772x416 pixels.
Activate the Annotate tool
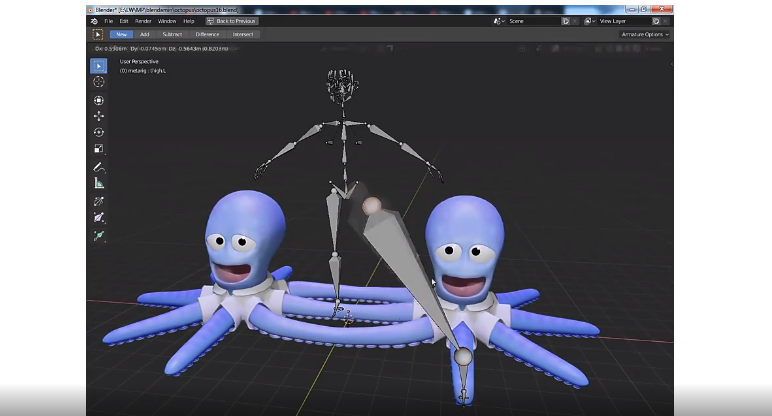99,166
